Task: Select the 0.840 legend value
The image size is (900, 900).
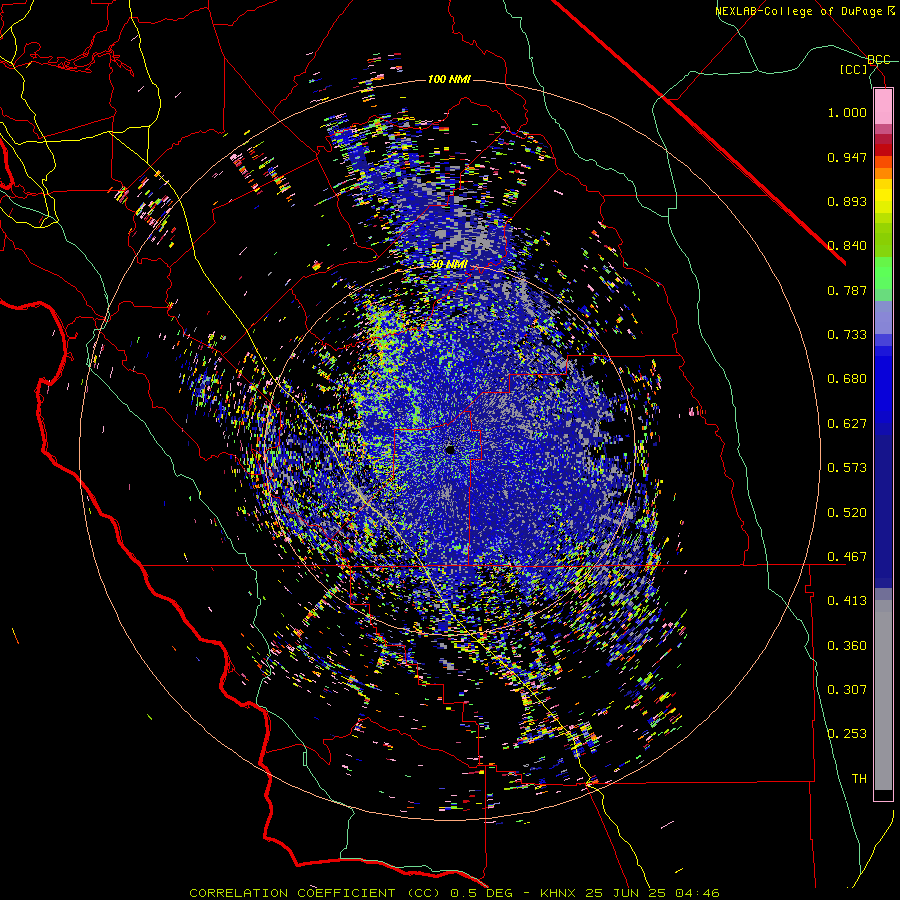Action: [x=847, y=246]
